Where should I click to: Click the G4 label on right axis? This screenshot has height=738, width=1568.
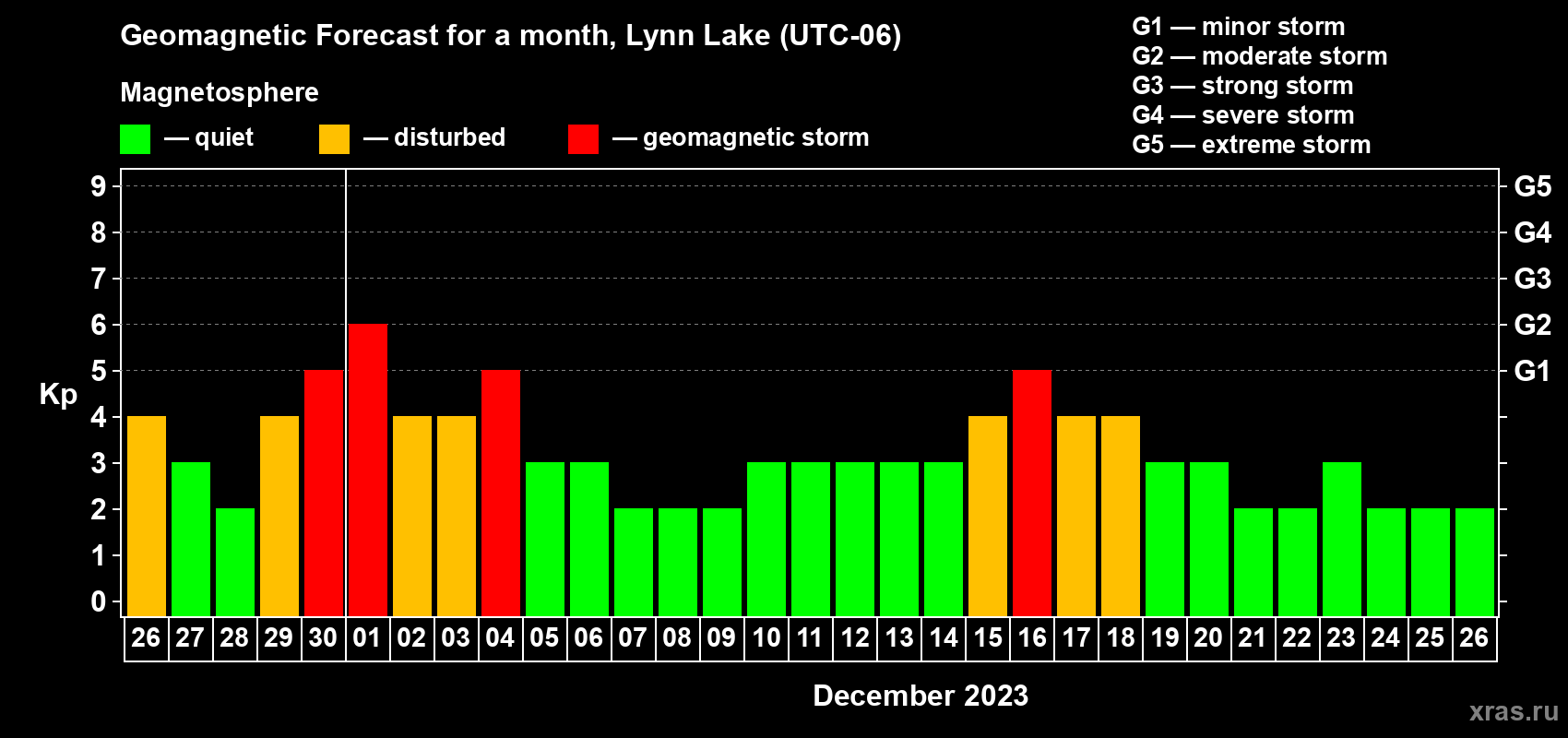click(x=1533, y=232)
